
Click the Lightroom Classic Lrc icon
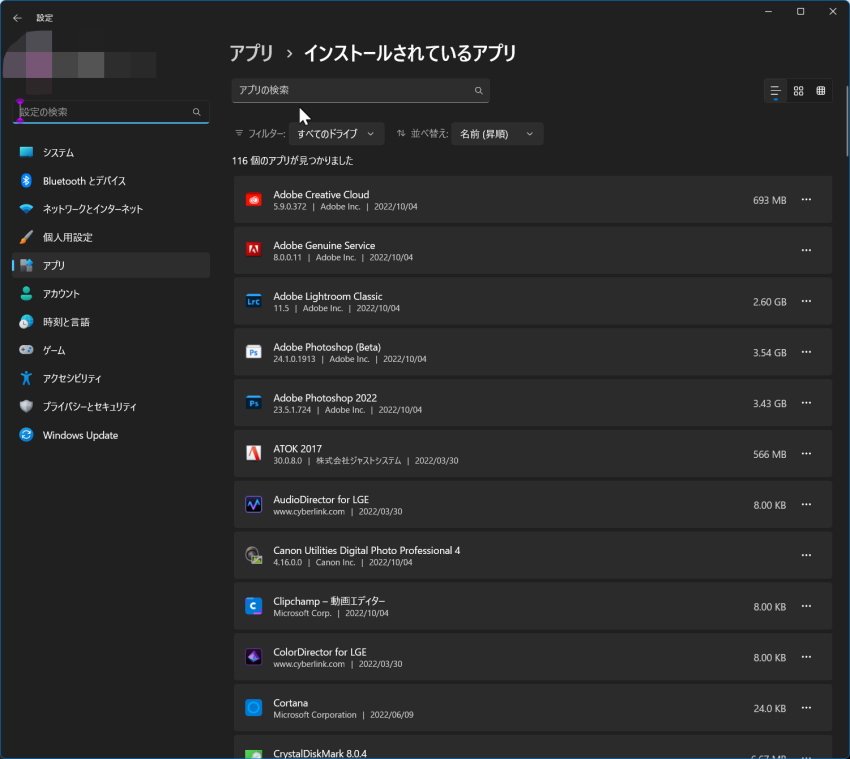click(254, 301)
